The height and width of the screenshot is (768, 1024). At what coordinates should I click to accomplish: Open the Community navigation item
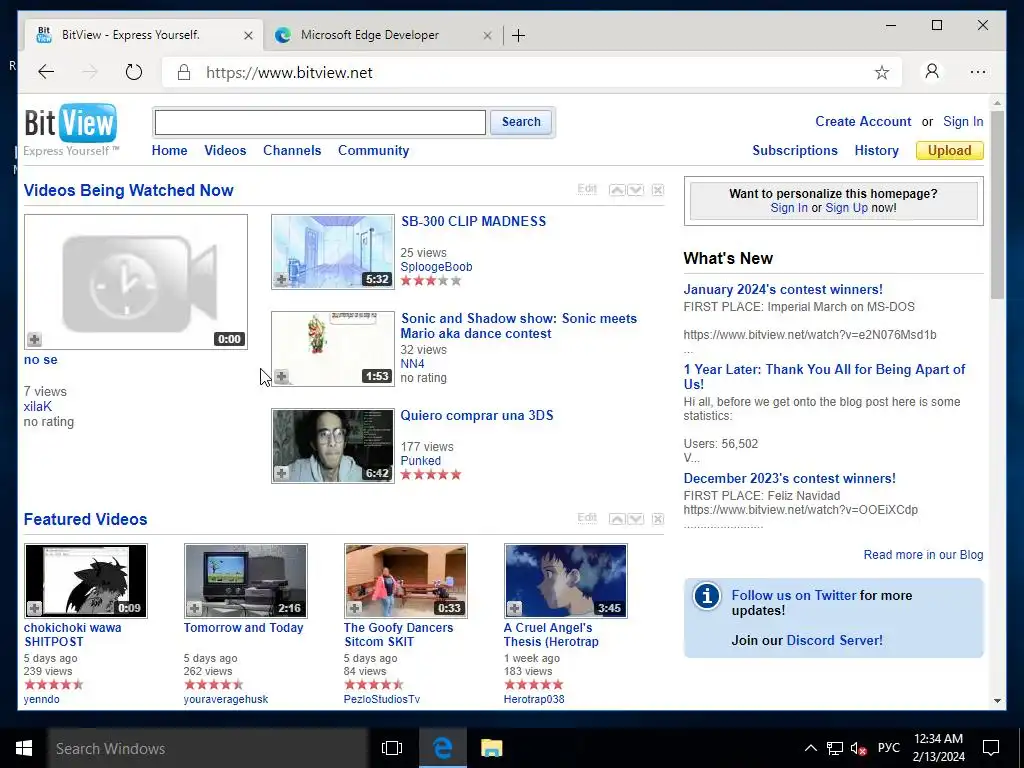pos(374,150)
